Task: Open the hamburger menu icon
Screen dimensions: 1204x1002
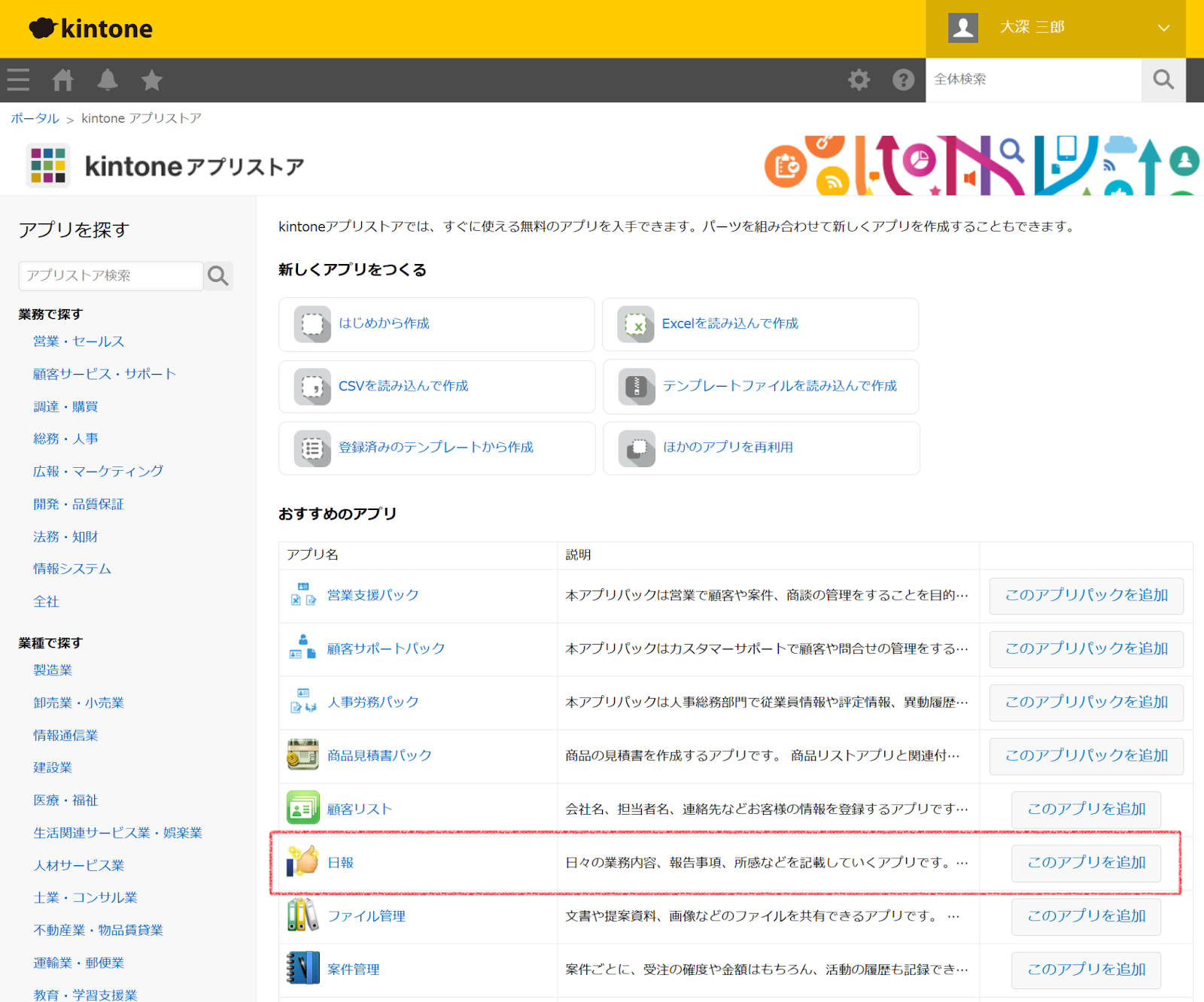Action: point(18,80)
